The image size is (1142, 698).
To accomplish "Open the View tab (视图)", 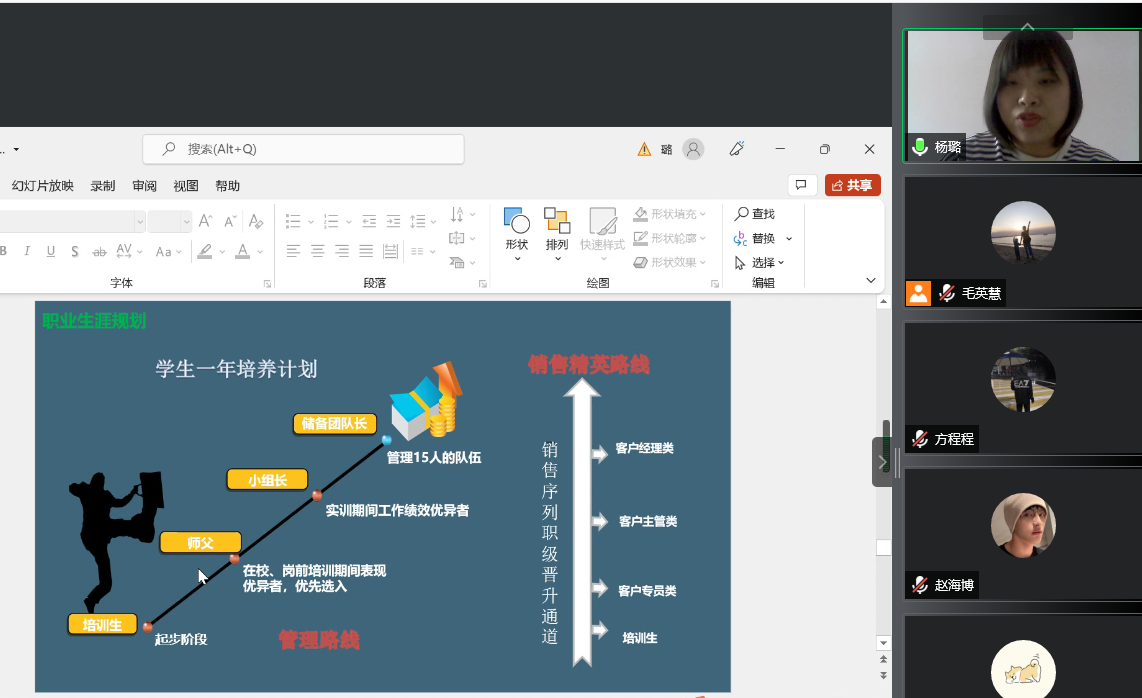I will pyautogui.click(x=186, y=186).
